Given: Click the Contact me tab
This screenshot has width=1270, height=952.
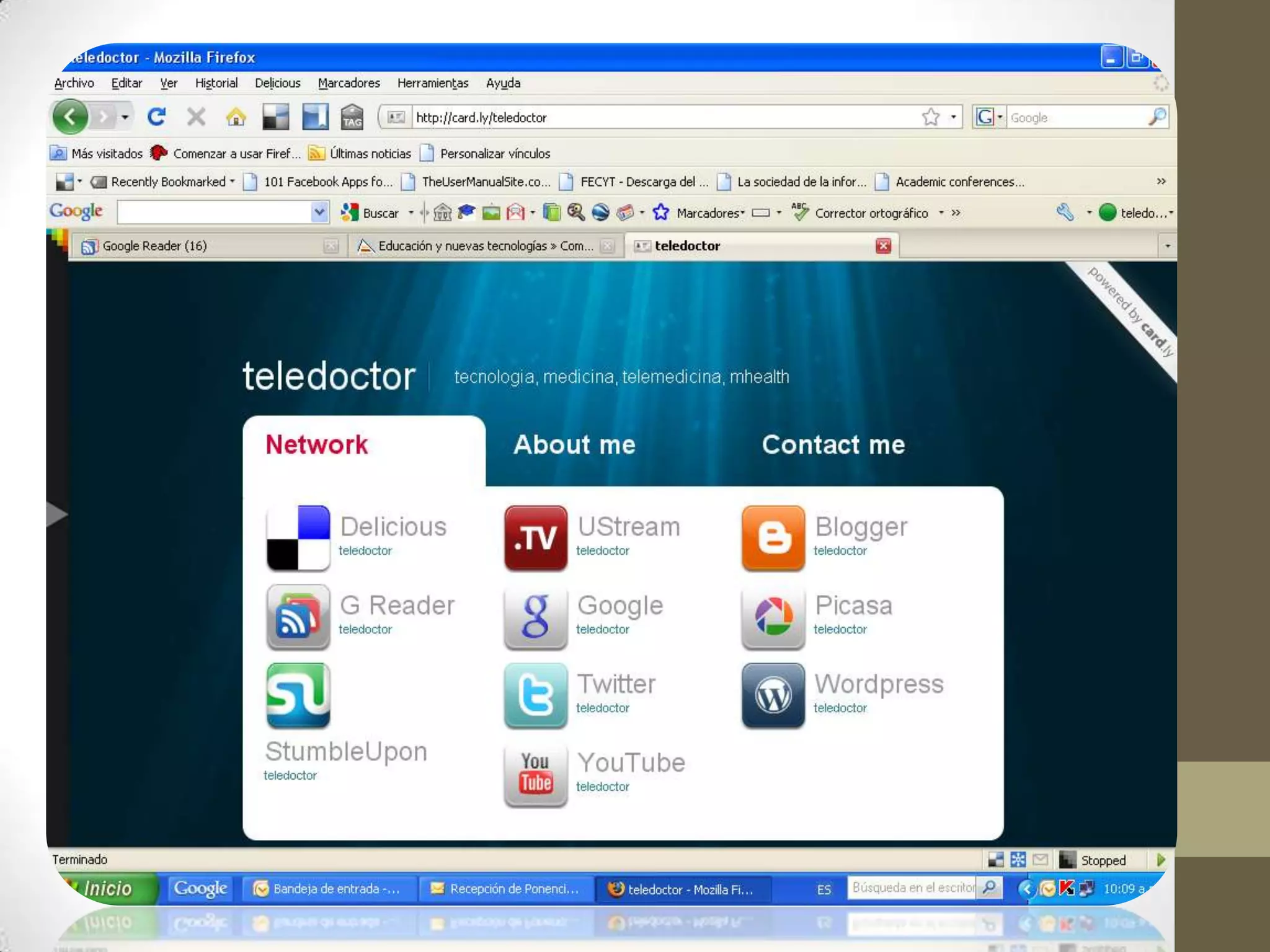Looking at the screenshot, I should click(833, 444).
